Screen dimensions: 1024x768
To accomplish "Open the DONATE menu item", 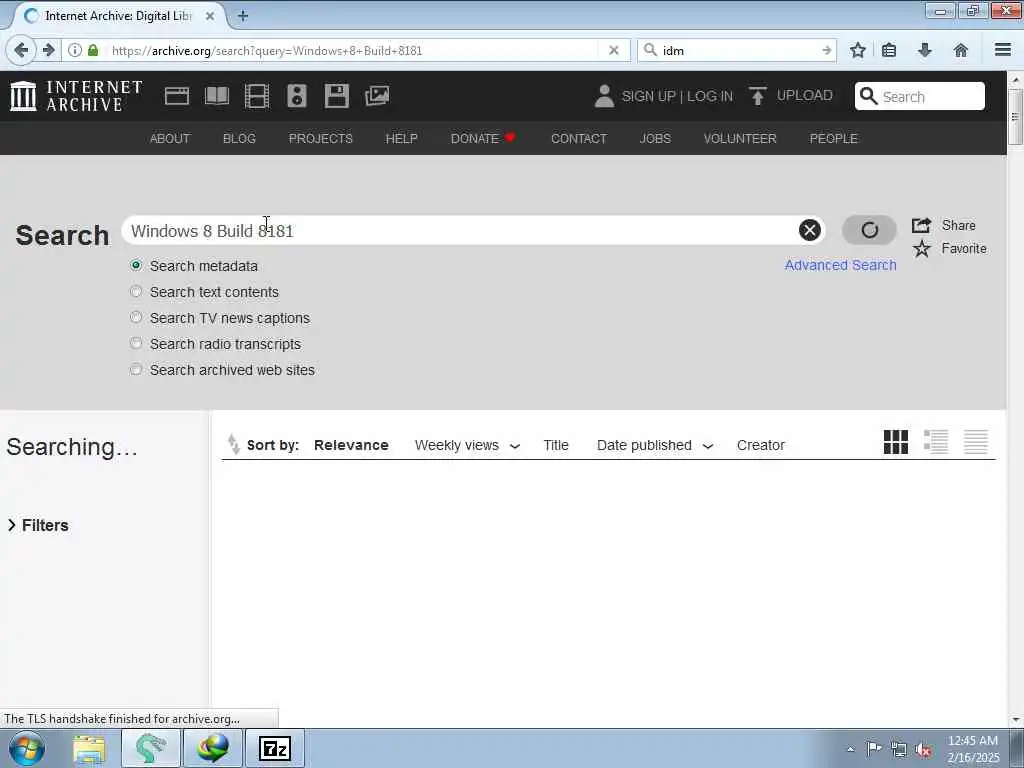I will click(483, 138).
